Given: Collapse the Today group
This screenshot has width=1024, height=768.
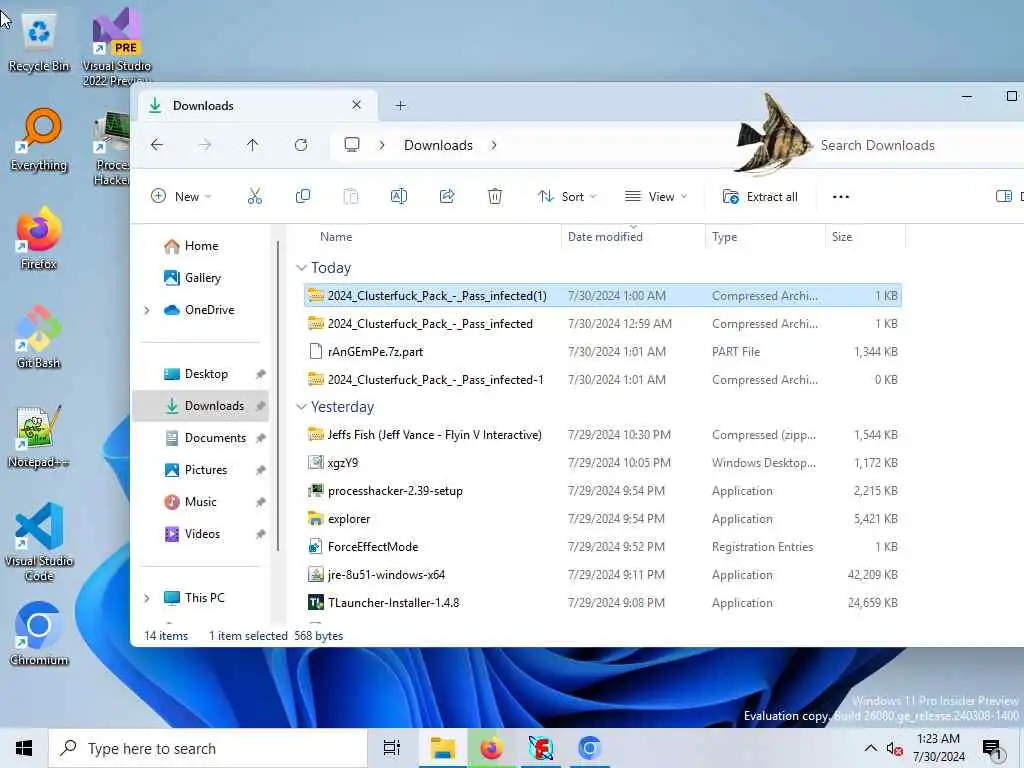Looking at the screenshot, I should click(301, 268).
